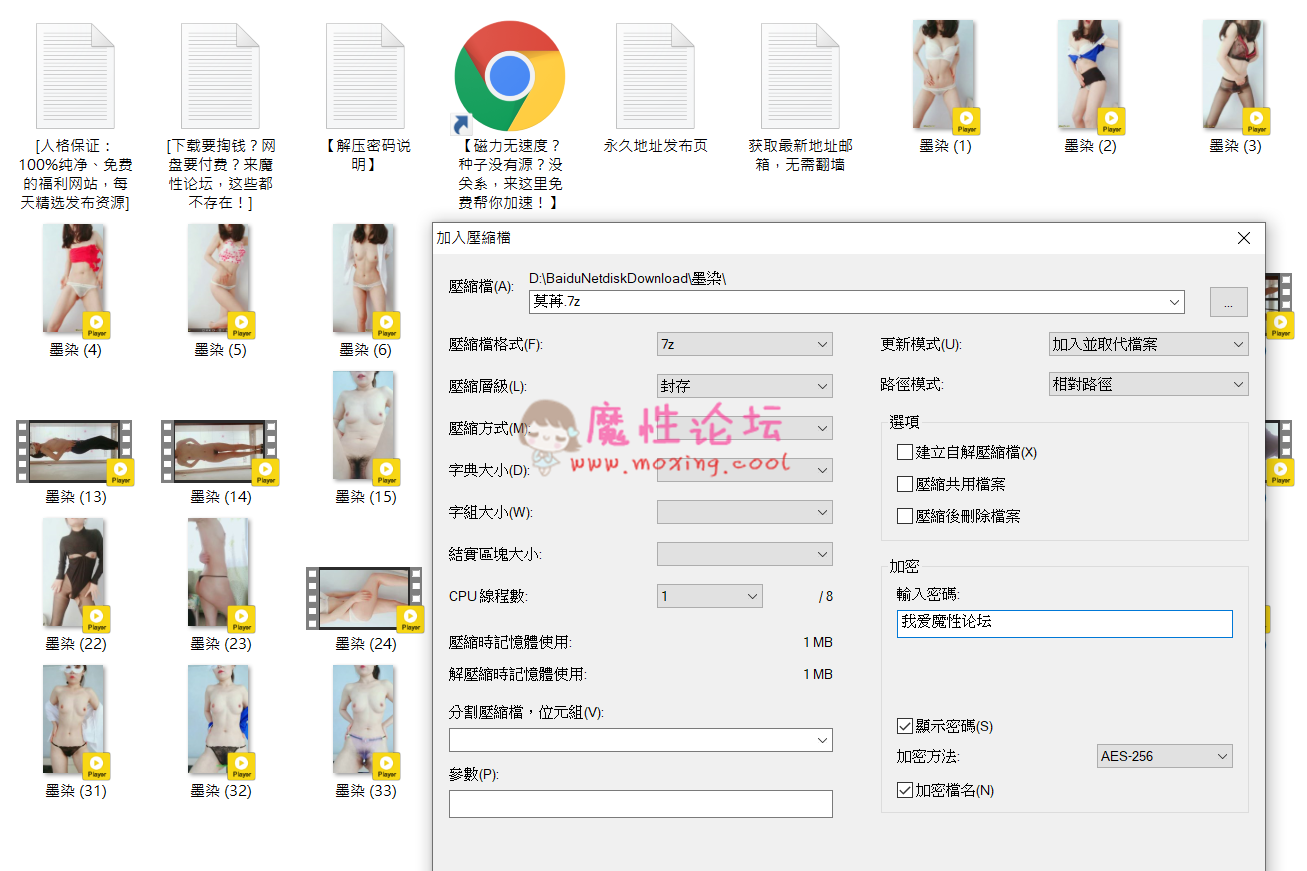
Task: Click the 壓縮時記憶體使用 label
Action: tap(510, 643)
